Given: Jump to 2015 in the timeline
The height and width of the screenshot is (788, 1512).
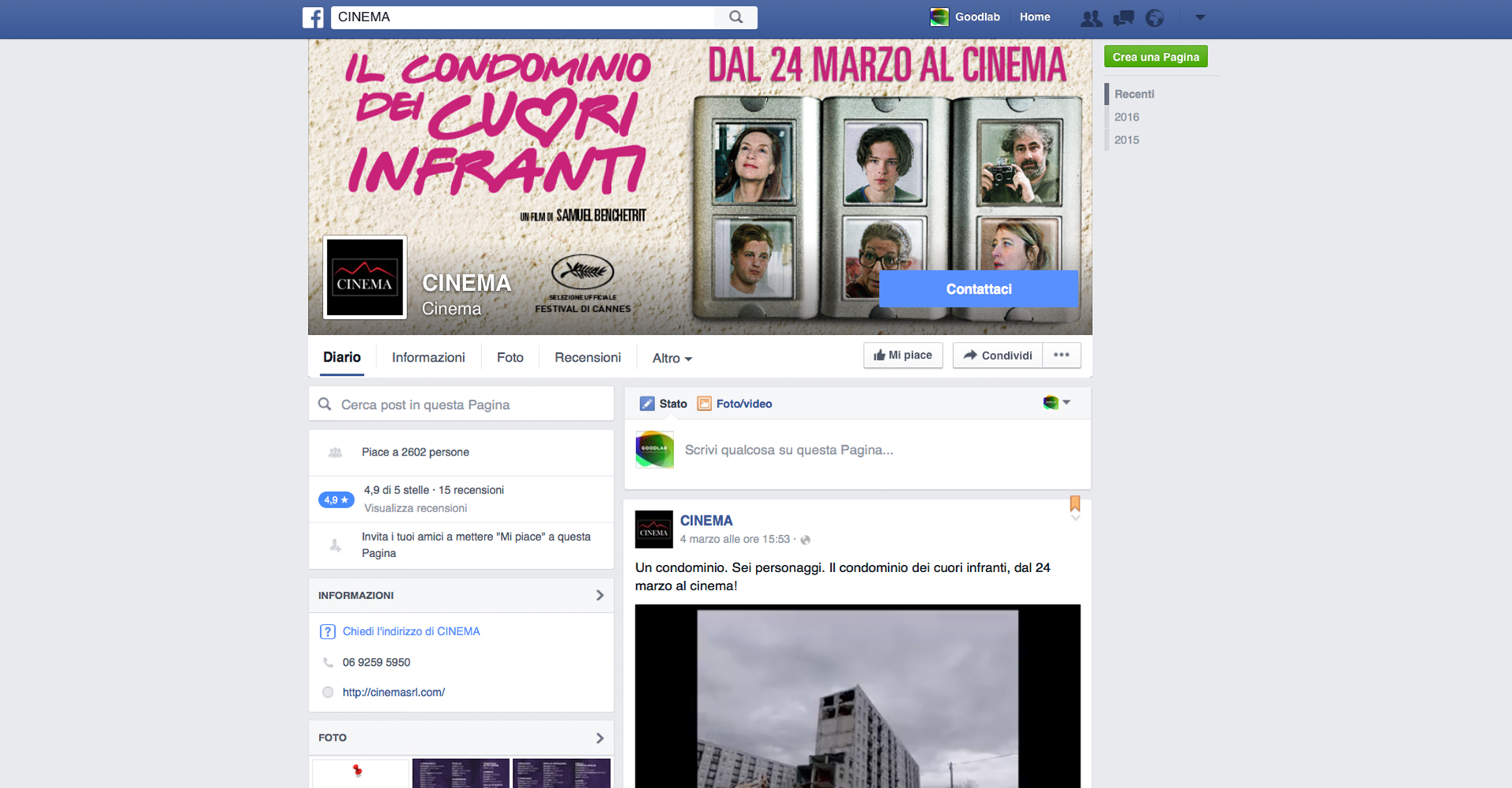Looking at the screenshot, I should coord(1126,139).
